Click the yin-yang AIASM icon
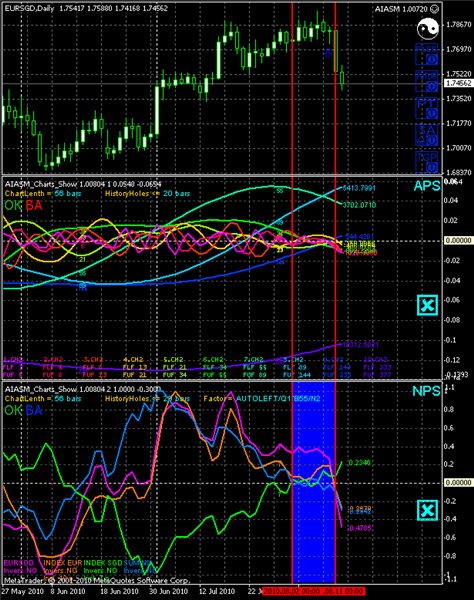 (427, 29)
